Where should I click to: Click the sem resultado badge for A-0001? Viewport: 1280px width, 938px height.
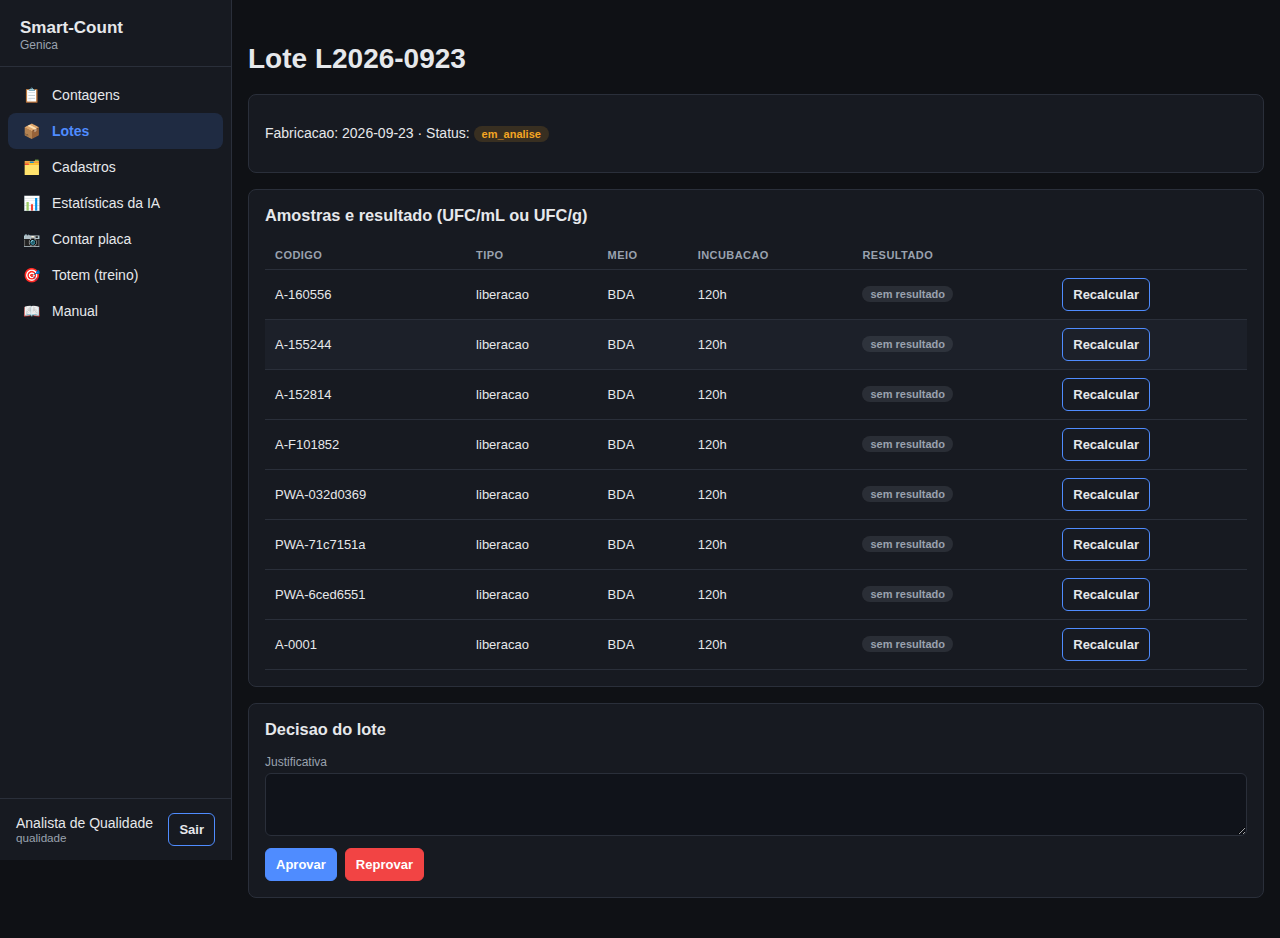pos(907,644)
